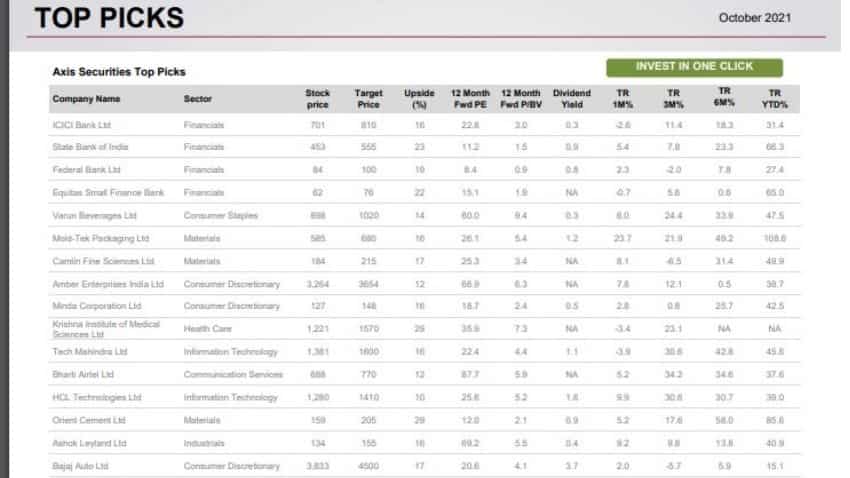Click the Sector column header
The height and width of the screenshot is (478, 850).
coord(198,99)
